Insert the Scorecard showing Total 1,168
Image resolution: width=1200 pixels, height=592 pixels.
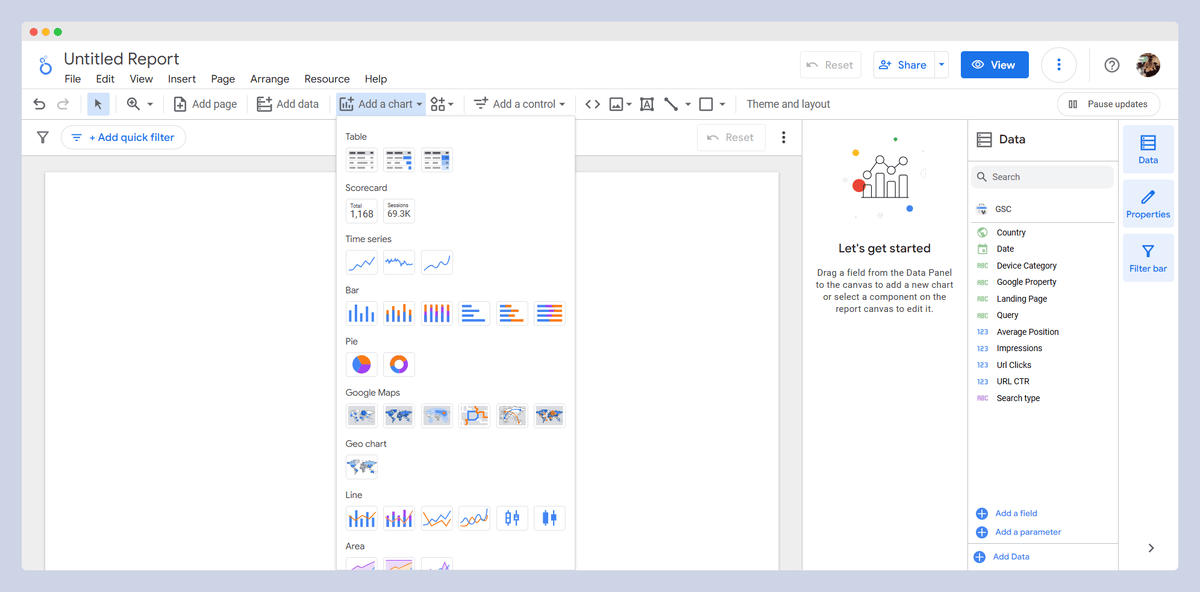pos(361,211)
